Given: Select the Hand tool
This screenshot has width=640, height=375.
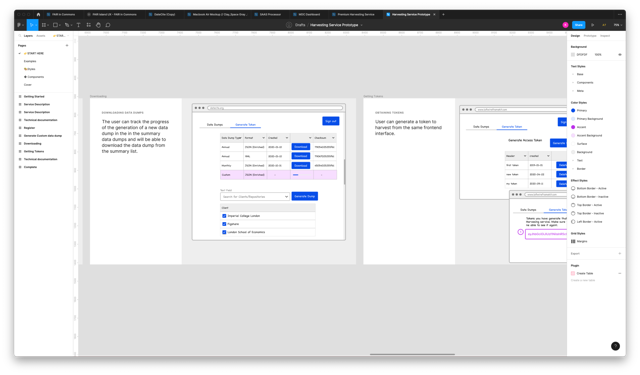Looking at the screenshot, I should click(x=98, y=25).
